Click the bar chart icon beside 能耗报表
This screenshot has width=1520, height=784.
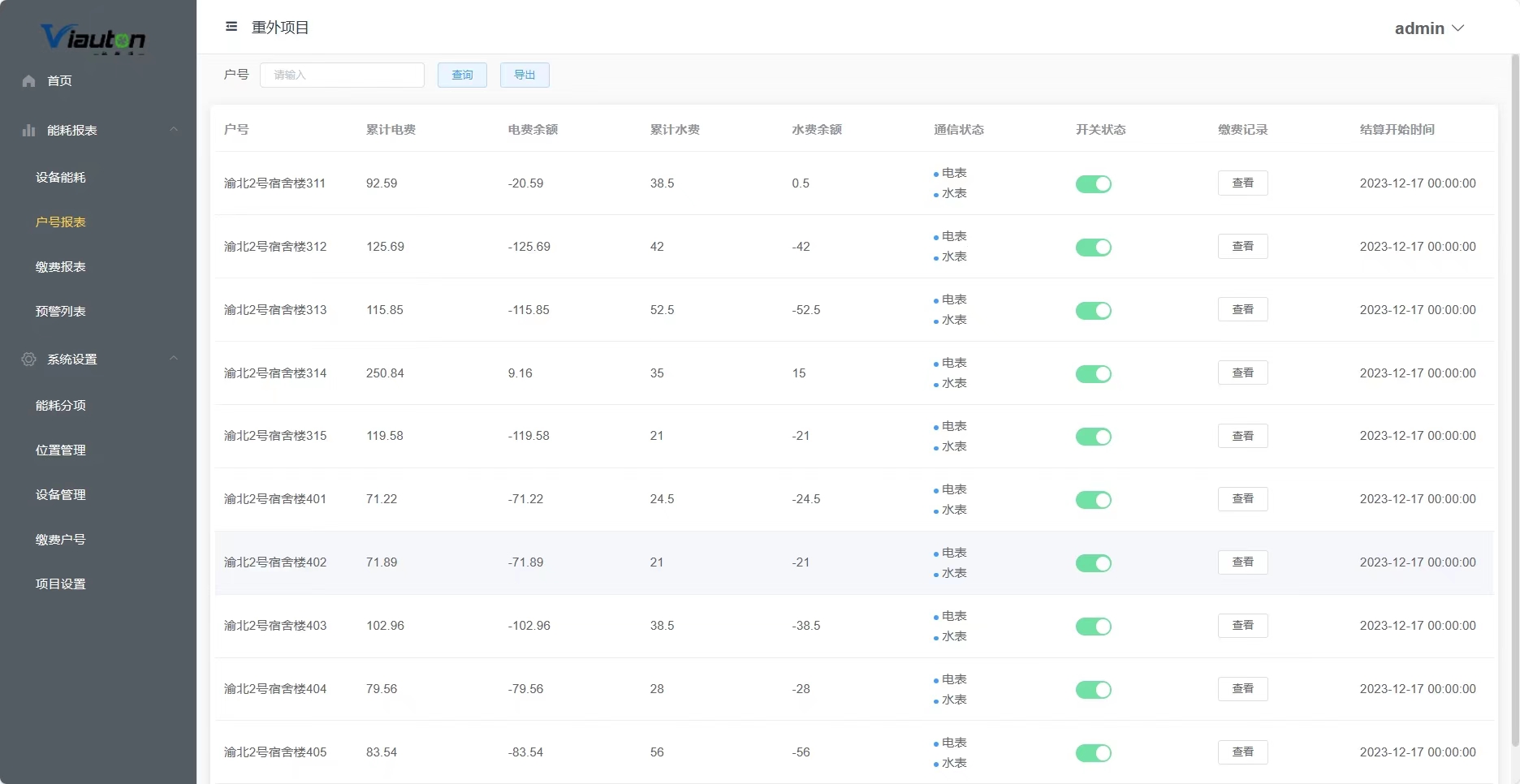[29, 130]
